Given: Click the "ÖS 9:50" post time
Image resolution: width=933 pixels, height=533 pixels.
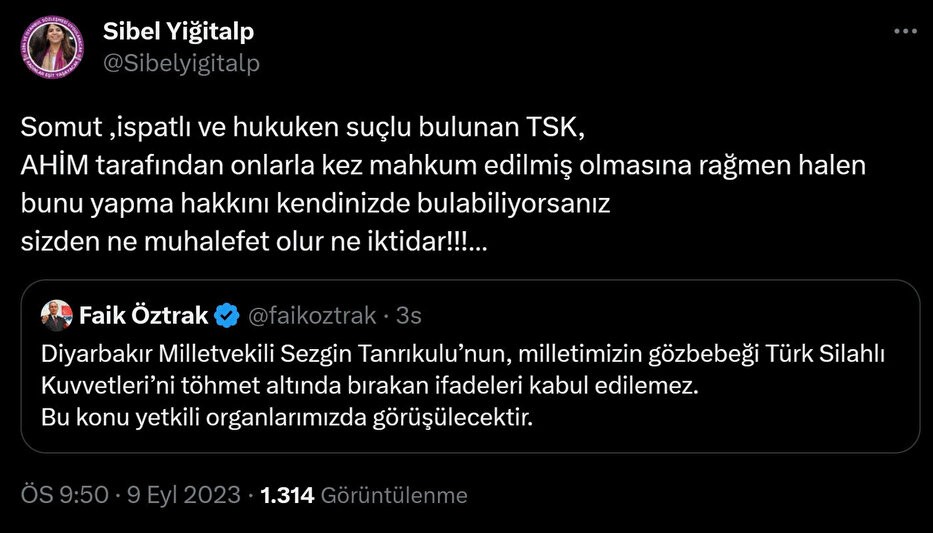Looking at the screenshot, I should [x=64, y=495].
